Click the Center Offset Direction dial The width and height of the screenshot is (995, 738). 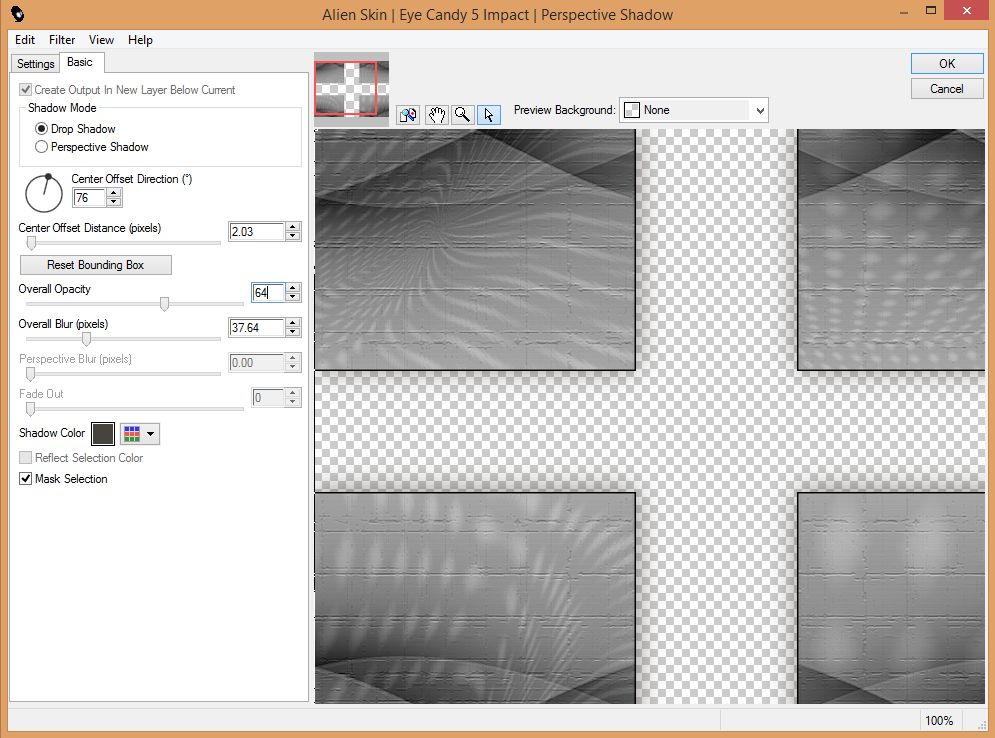[x=44, y=194]
